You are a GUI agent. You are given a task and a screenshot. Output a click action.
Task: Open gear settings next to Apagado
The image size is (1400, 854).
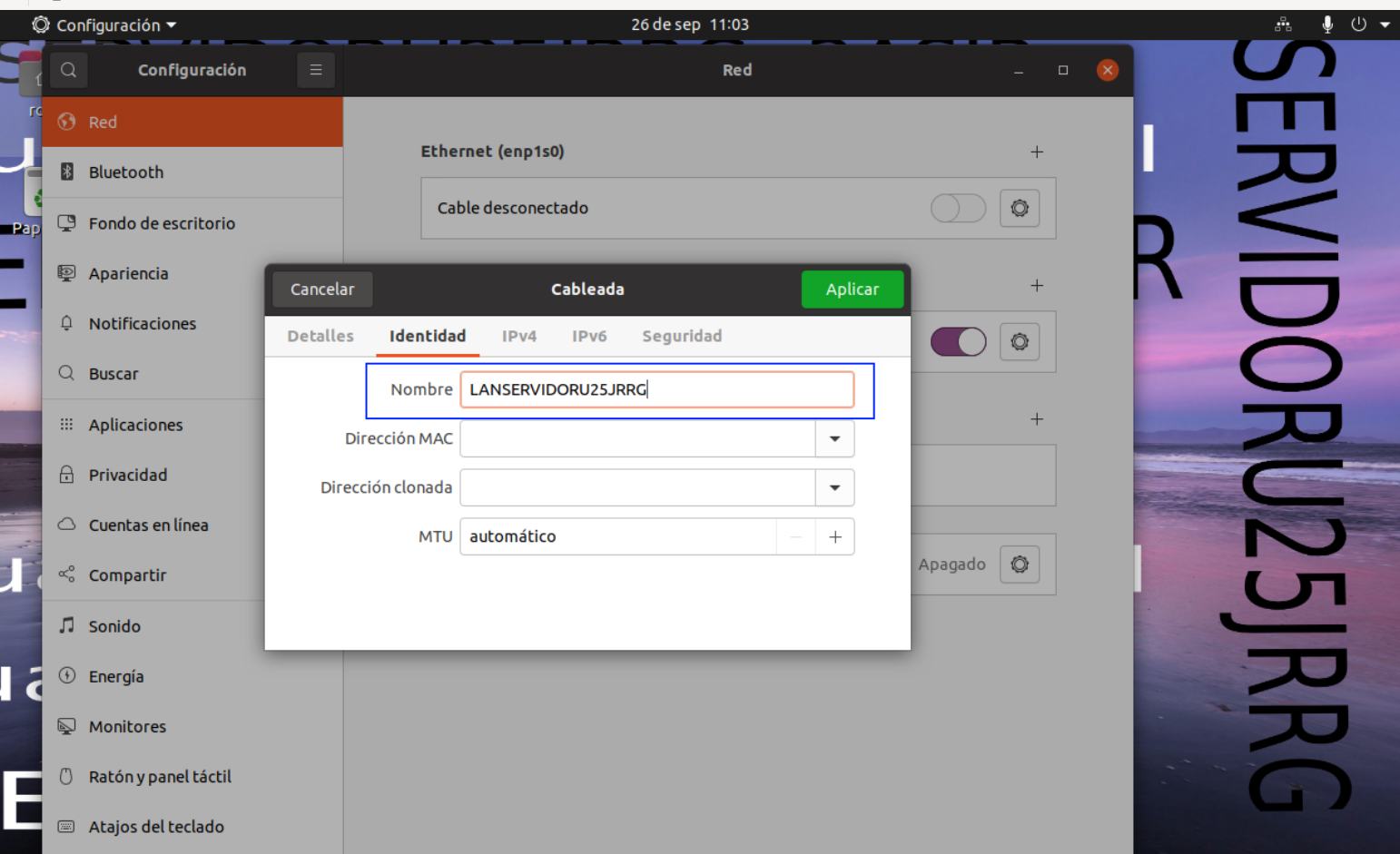point(1020,564)
